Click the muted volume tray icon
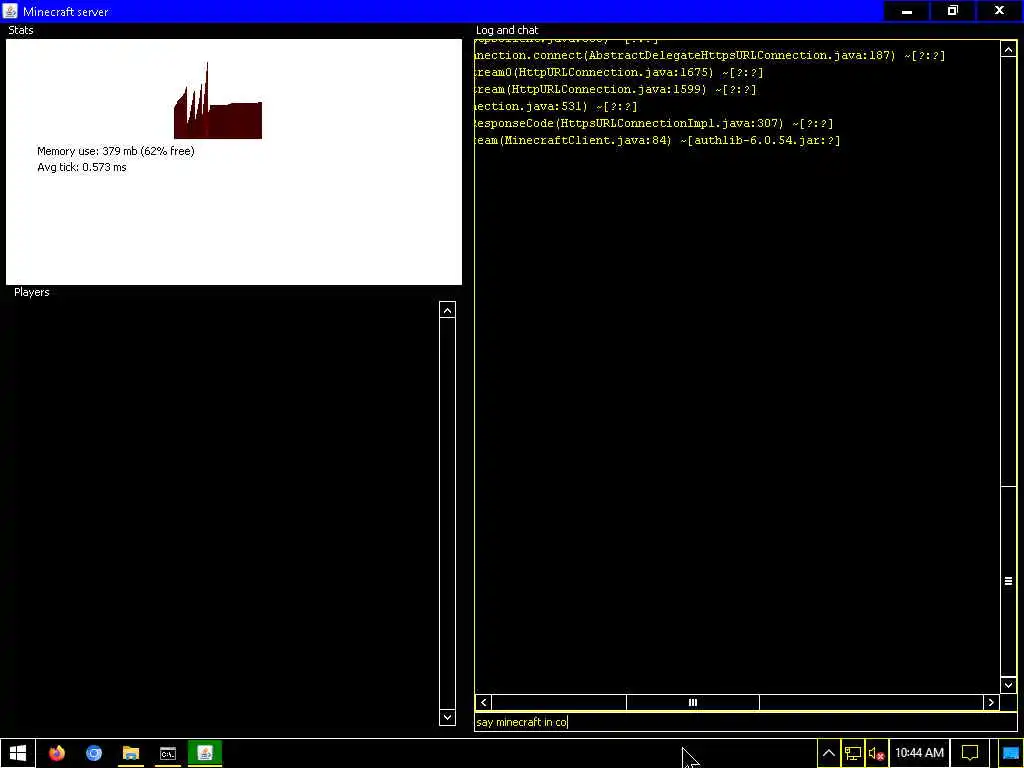 [x=876, y=753]
